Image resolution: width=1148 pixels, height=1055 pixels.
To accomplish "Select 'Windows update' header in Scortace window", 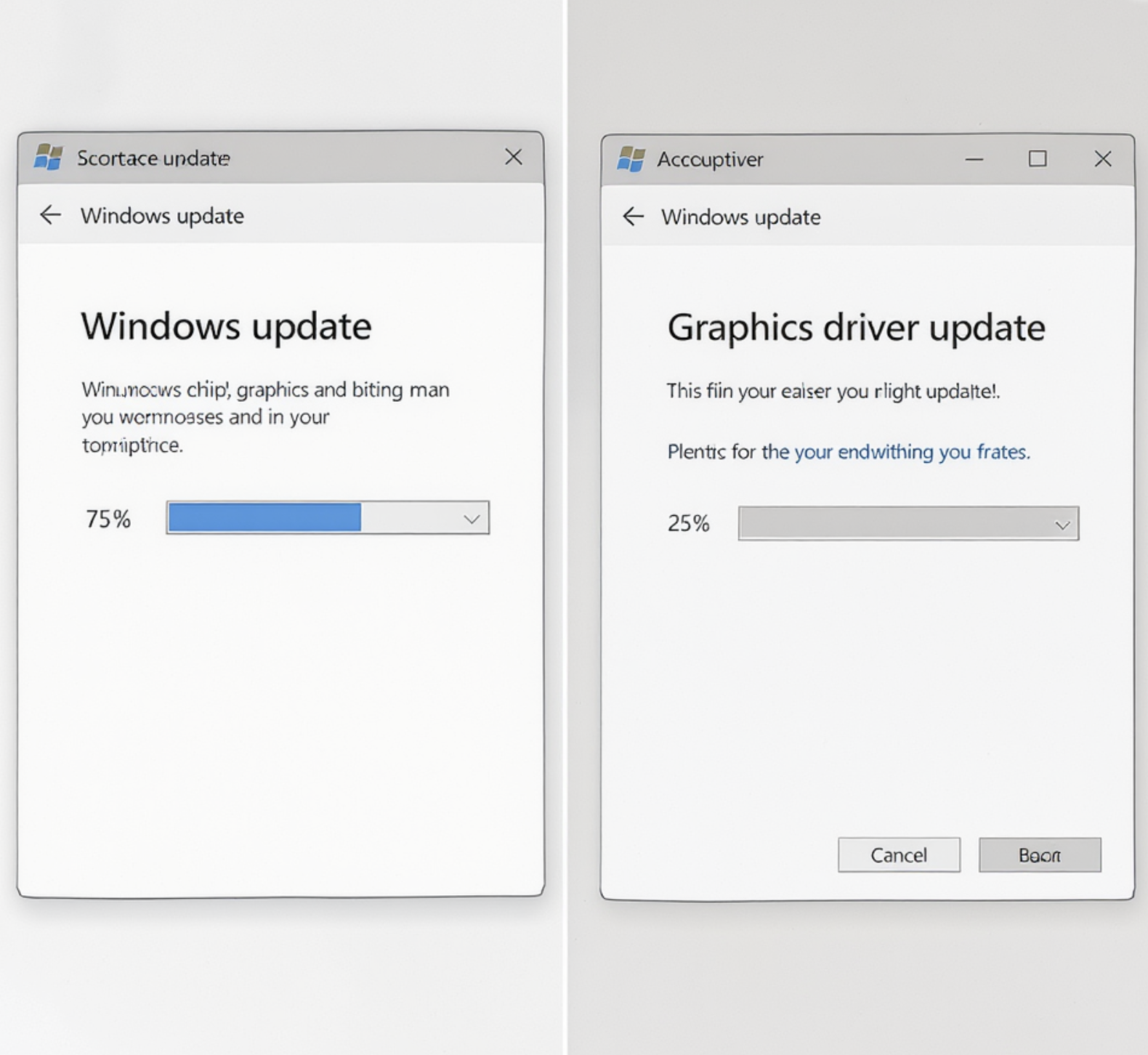I will [x=162, y=216].
